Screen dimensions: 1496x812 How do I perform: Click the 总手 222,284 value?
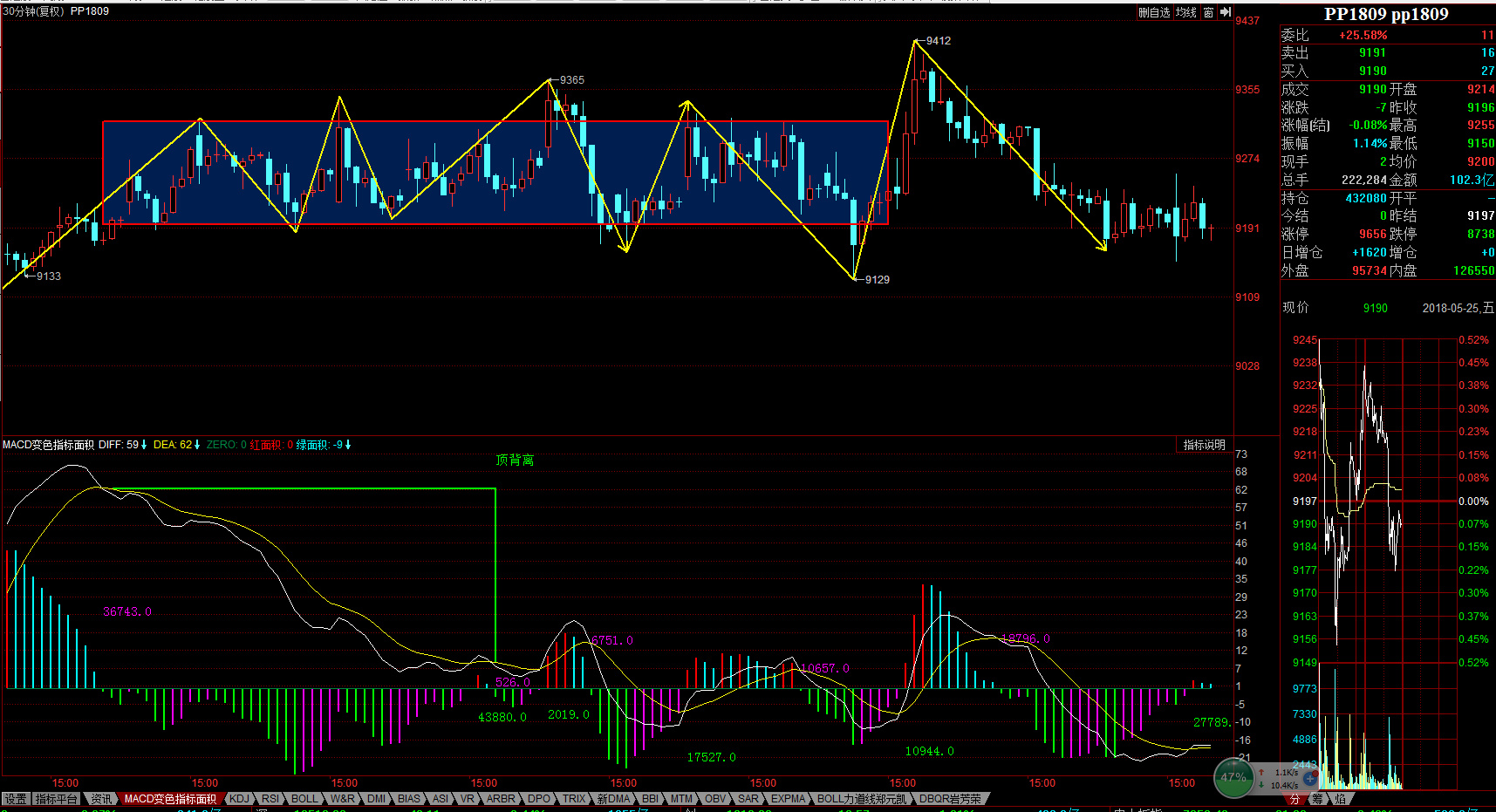click(1364, 181)
